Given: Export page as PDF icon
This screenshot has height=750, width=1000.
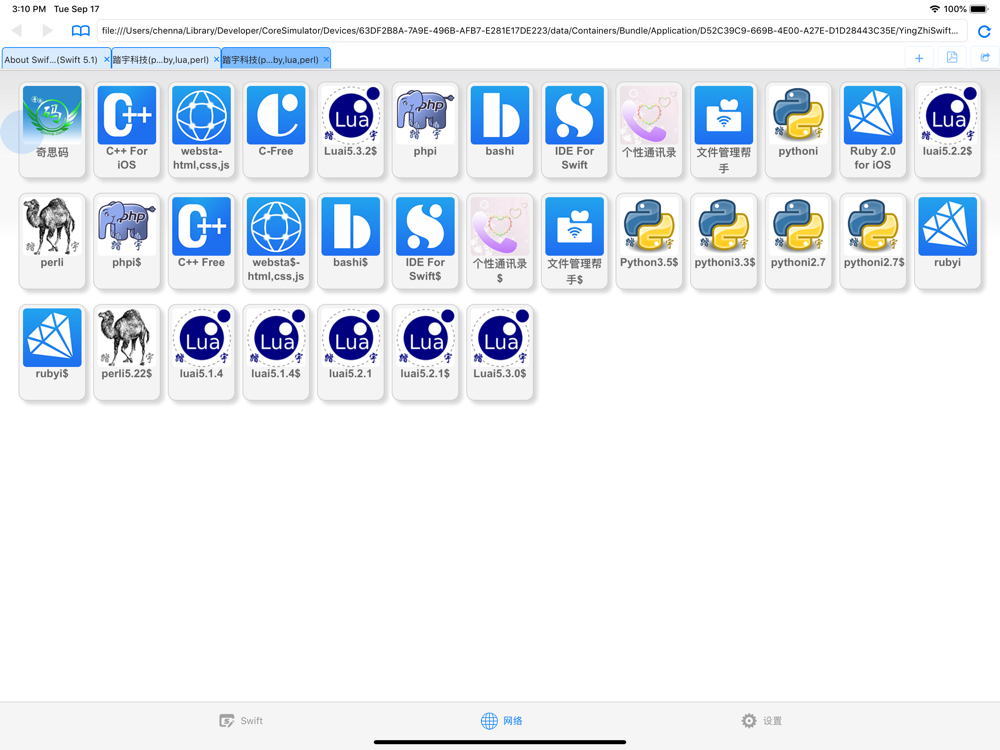Looking at the screenshot, I should pos(952,57).
